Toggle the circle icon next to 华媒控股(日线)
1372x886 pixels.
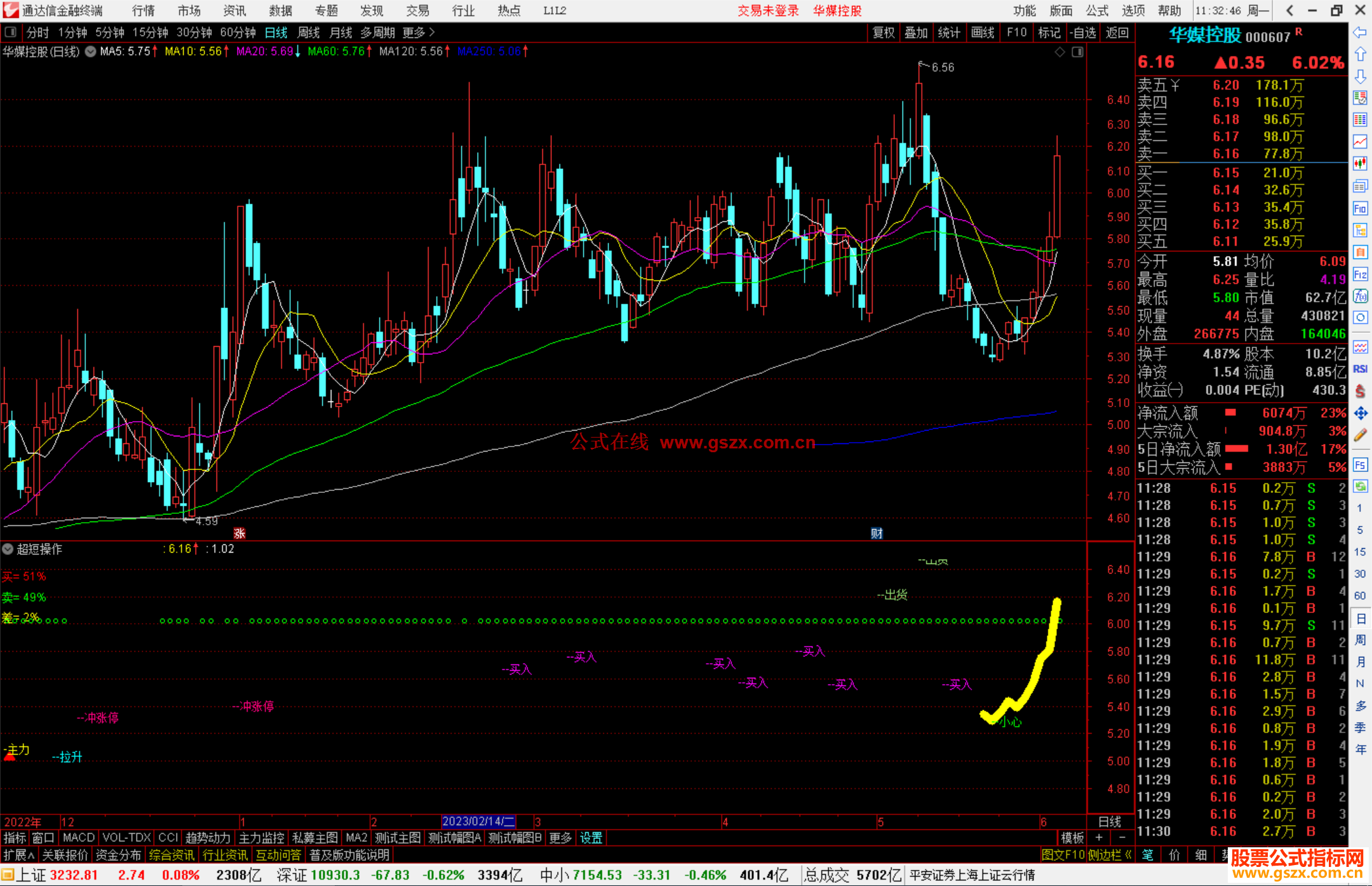tap(91, 51)
